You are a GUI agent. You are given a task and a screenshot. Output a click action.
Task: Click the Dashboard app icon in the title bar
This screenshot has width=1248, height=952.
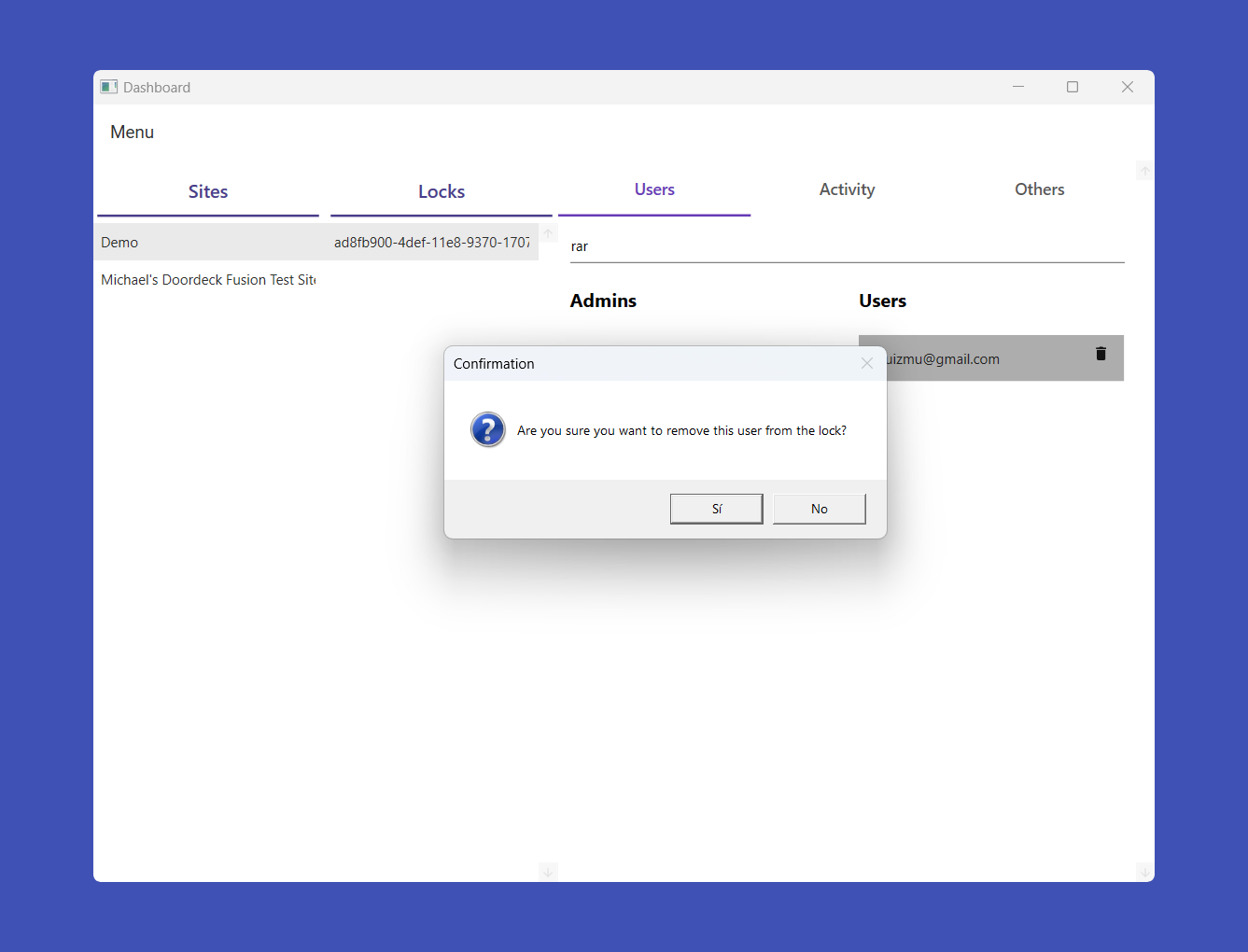[x=109, y=87]
